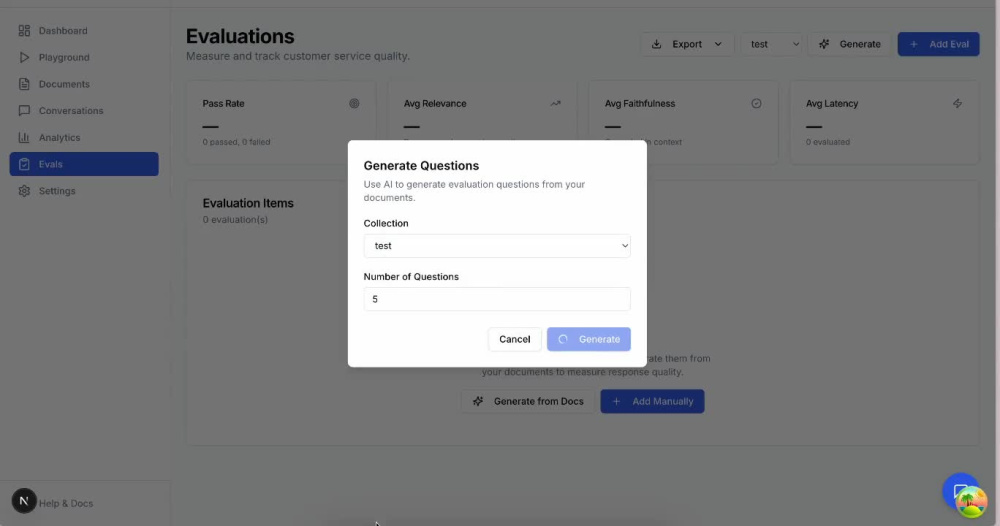The image size is (1000, 526).
Task: Click the sparkle icon on header Generate
Action: click(x=824, y=44)
